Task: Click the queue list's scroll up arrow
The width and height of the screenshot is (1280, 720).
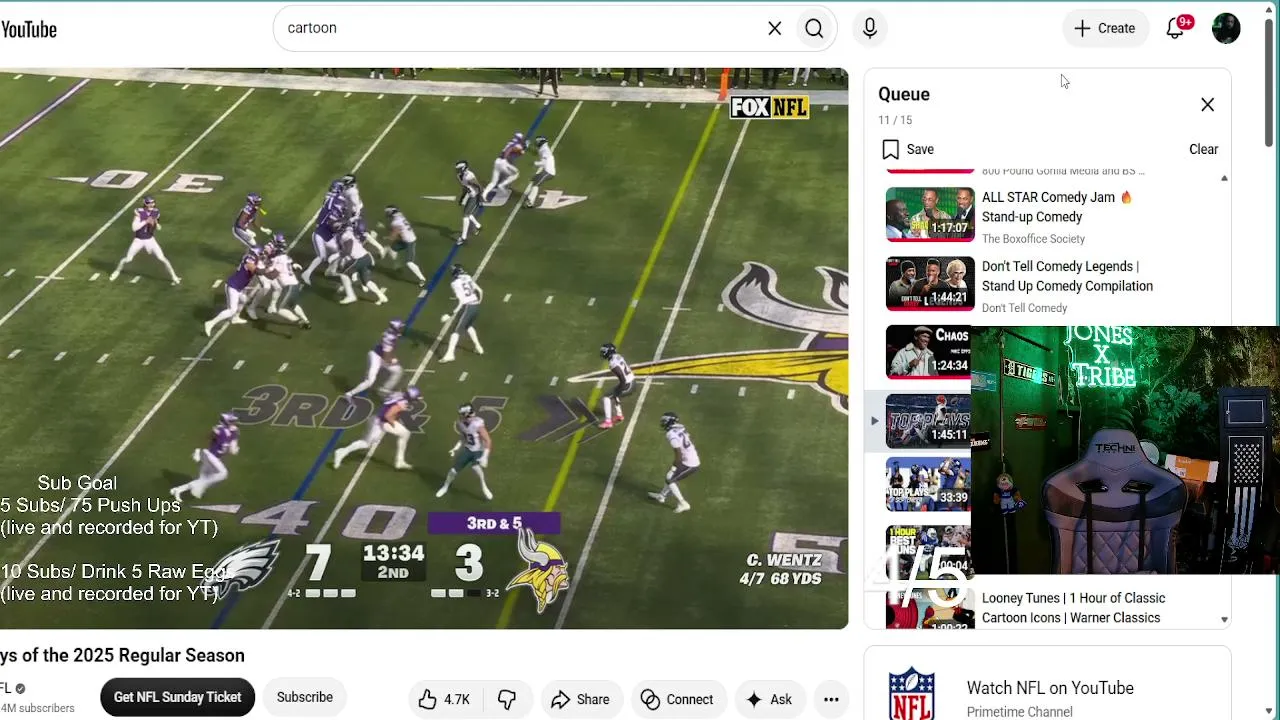Action: coord(1224,178)
